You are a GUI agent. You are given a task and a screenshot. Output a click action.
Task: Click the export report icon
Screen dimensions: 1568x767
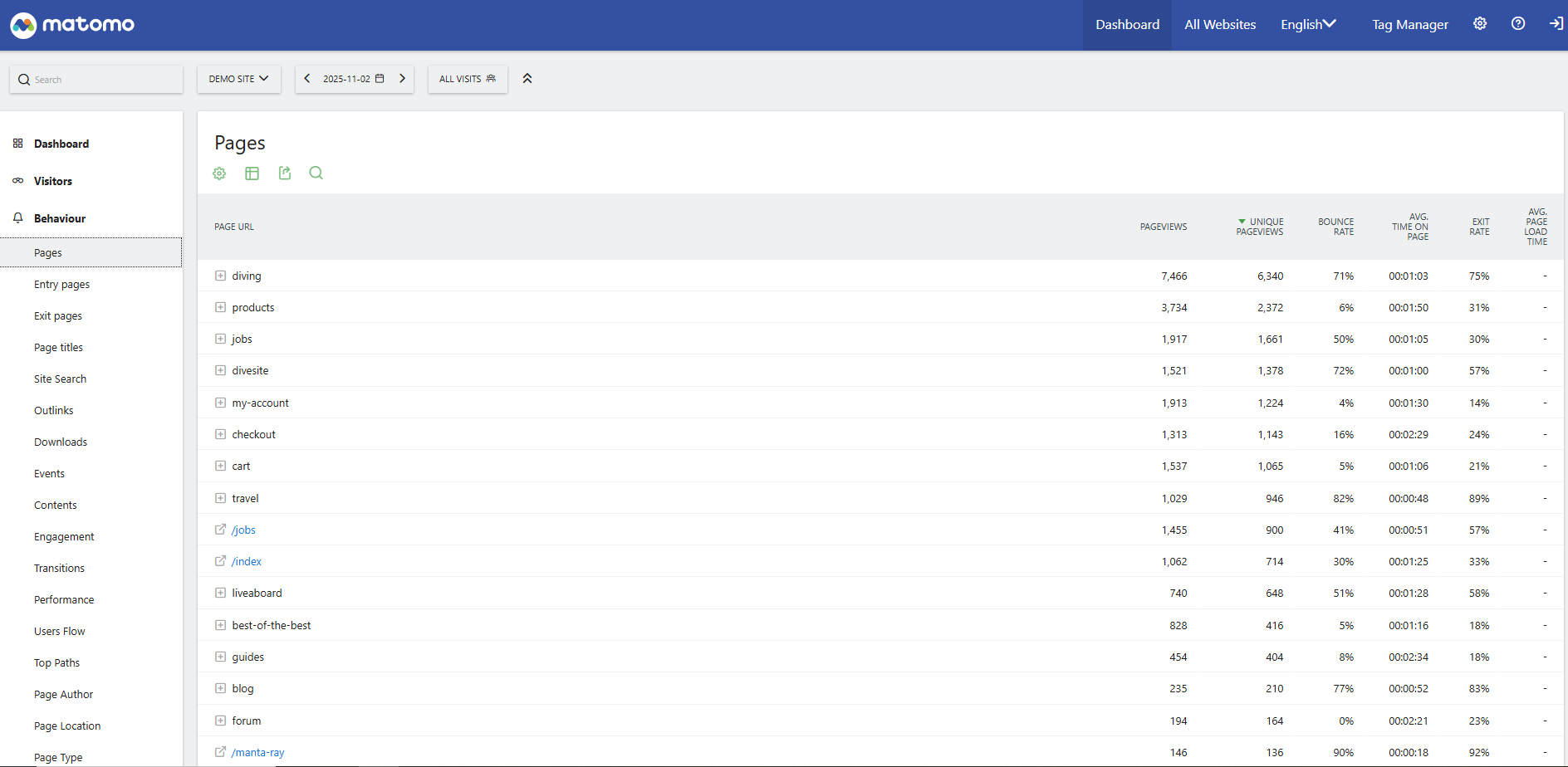pyautogui.click(x=285, y=173)
